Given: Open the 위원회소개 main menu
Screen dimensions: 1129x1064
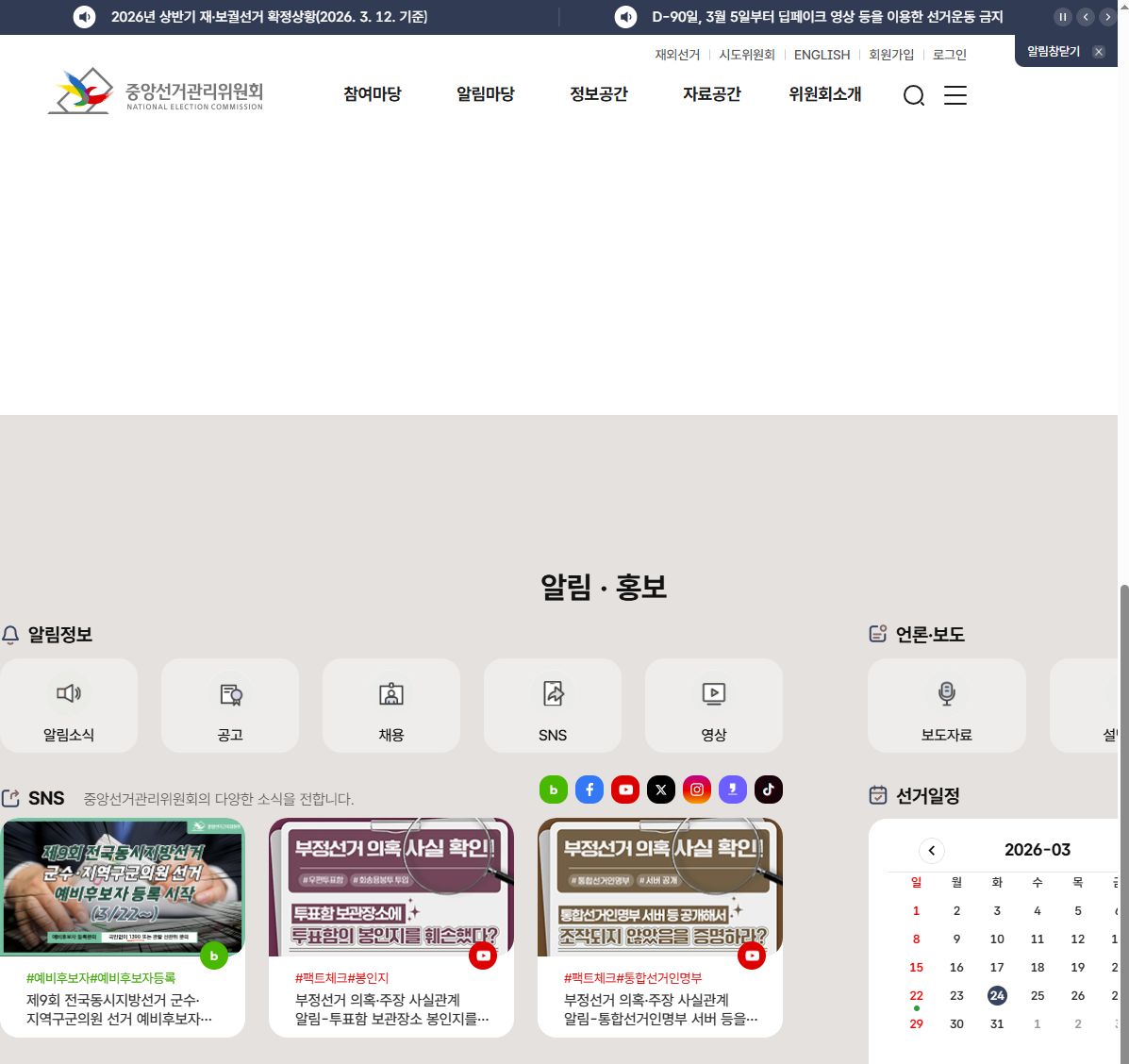Looking at the screenshot, I should pos(824,93).
